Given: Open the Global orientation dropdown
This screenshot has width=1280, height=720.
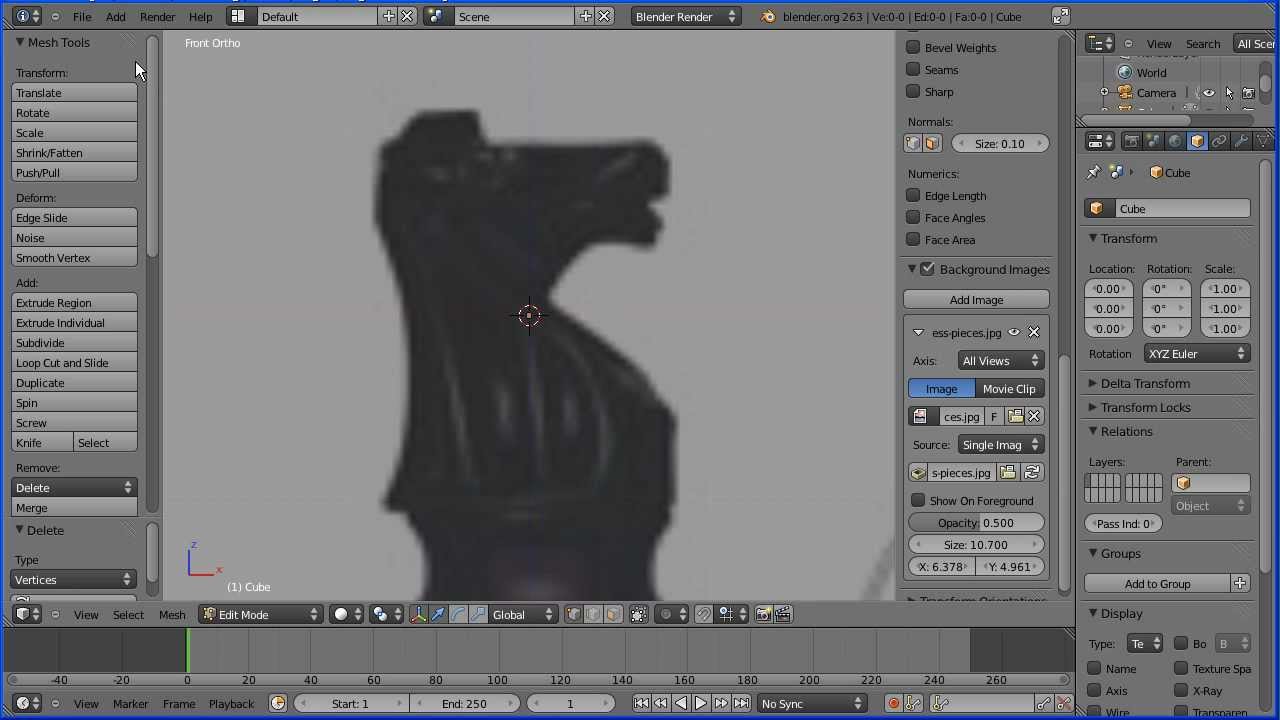Looking at the screenshot, I should [522, 614].
